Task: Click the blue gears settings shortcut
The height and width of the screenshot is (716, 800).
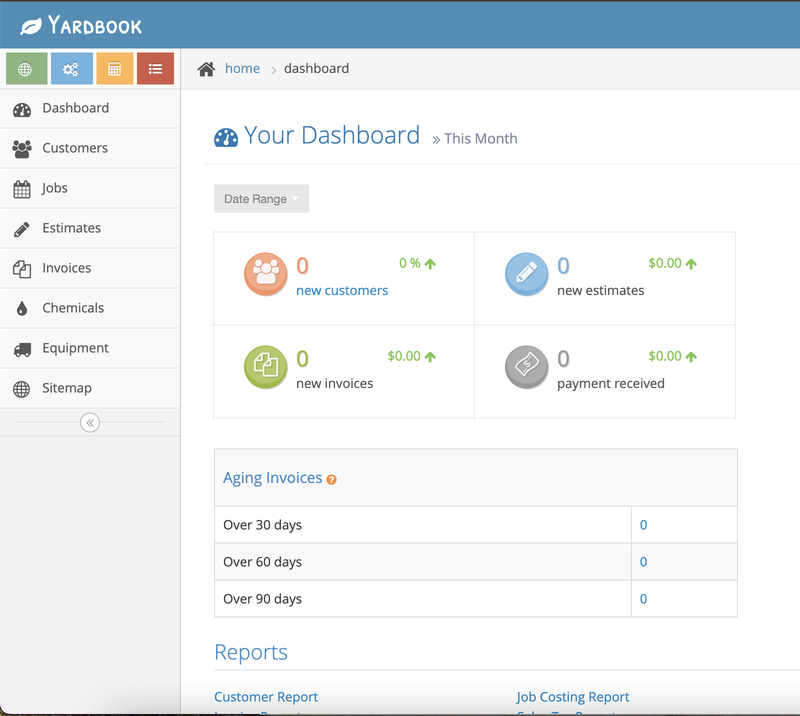Action: (x=71, y=69)
